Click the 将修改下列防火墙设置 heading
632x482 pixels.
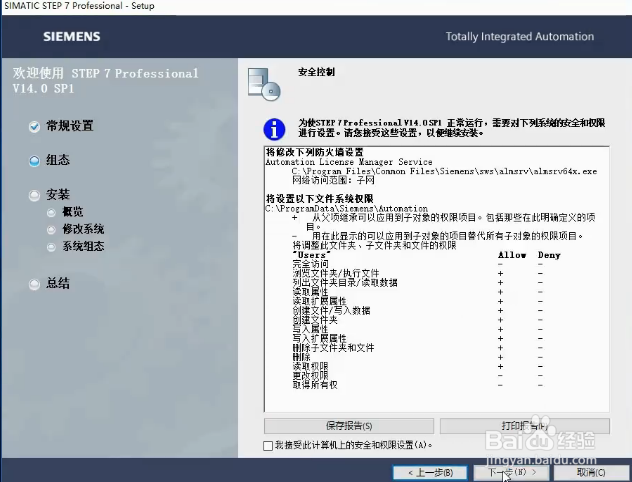[314, 152]
